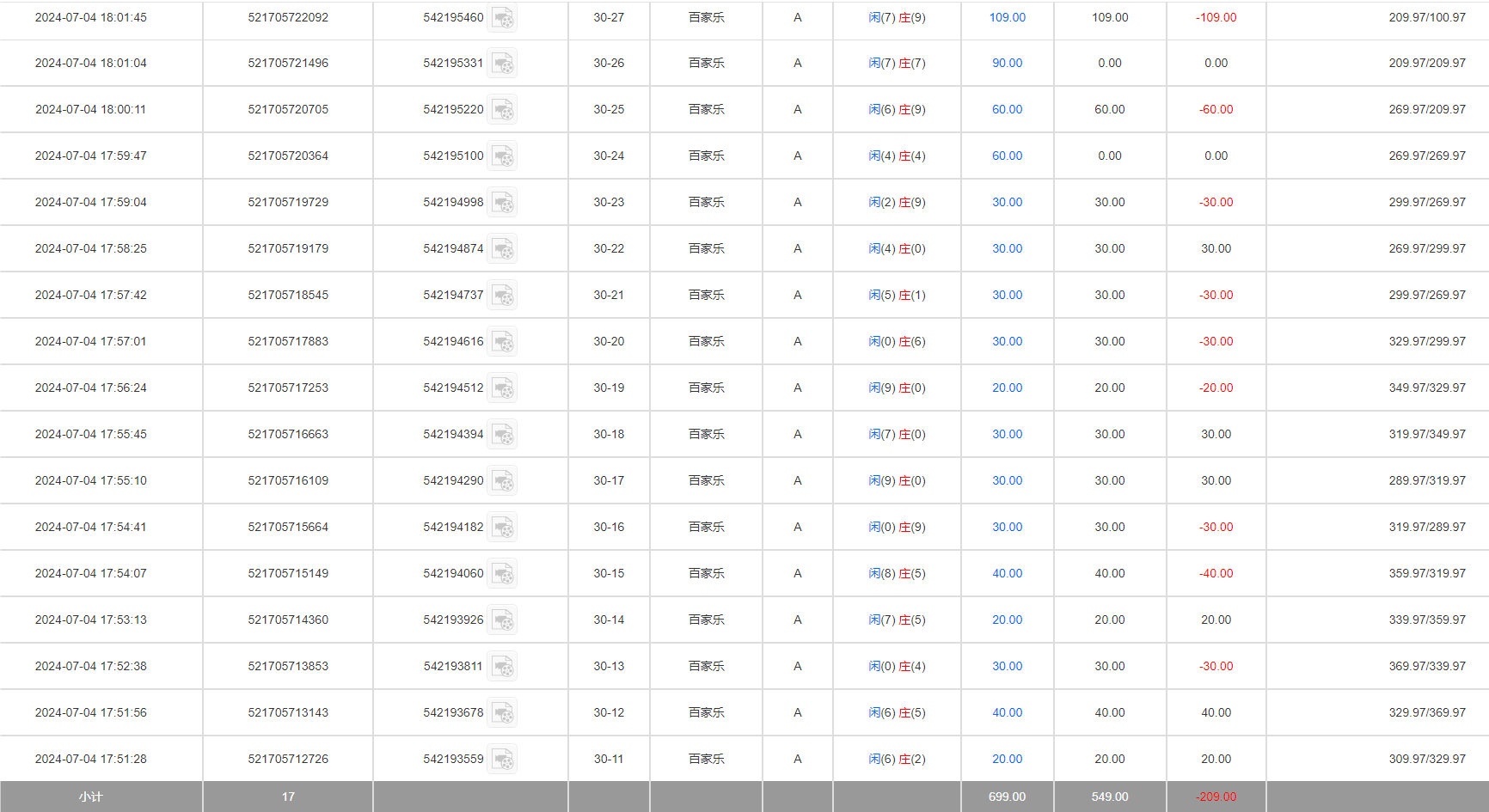The height and width of the screenshot is (812, 1489).
Task: Open the video for game 542193926
Action: point(504,620)
